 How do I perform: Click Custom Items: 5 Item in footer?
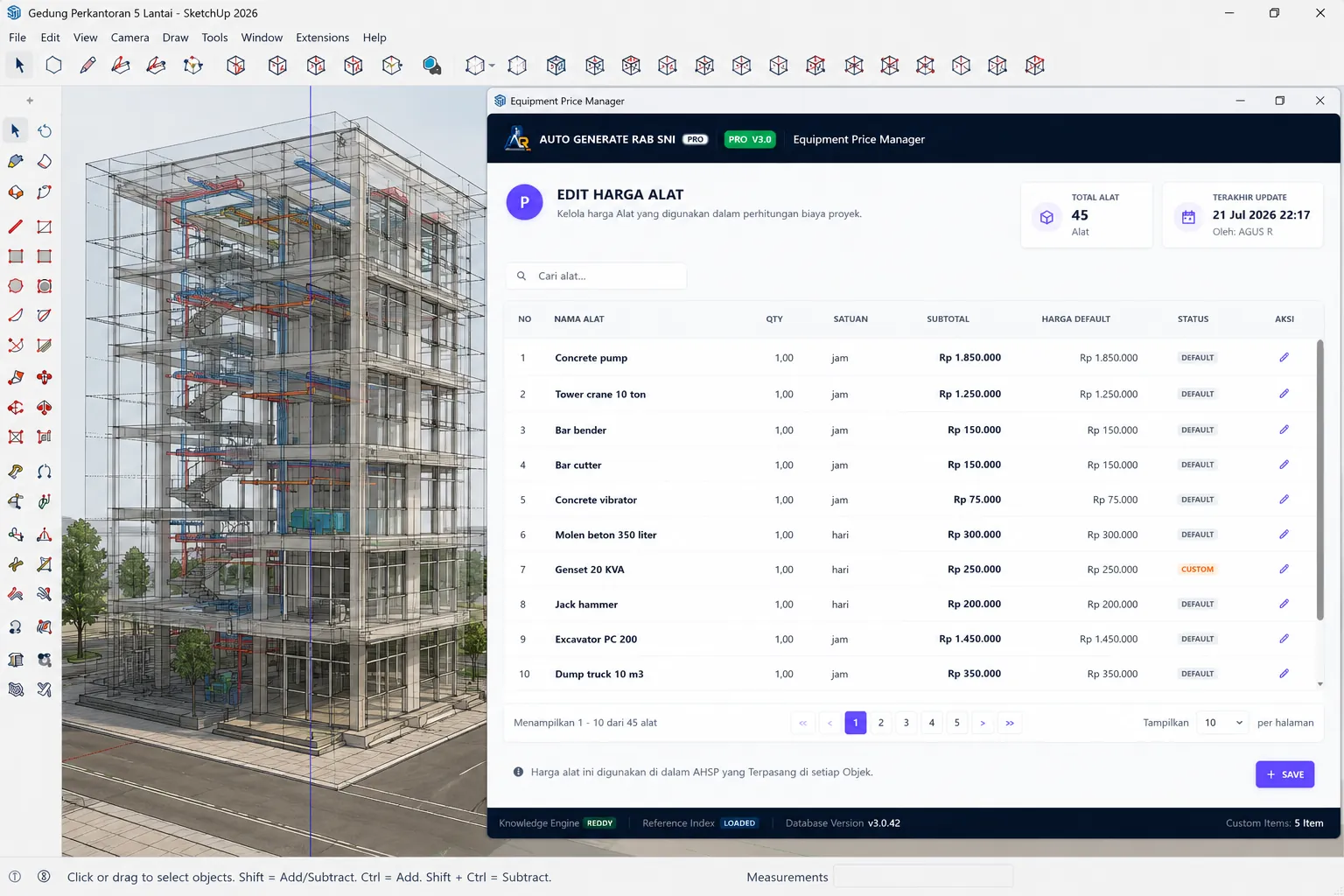pos(1274,823)
